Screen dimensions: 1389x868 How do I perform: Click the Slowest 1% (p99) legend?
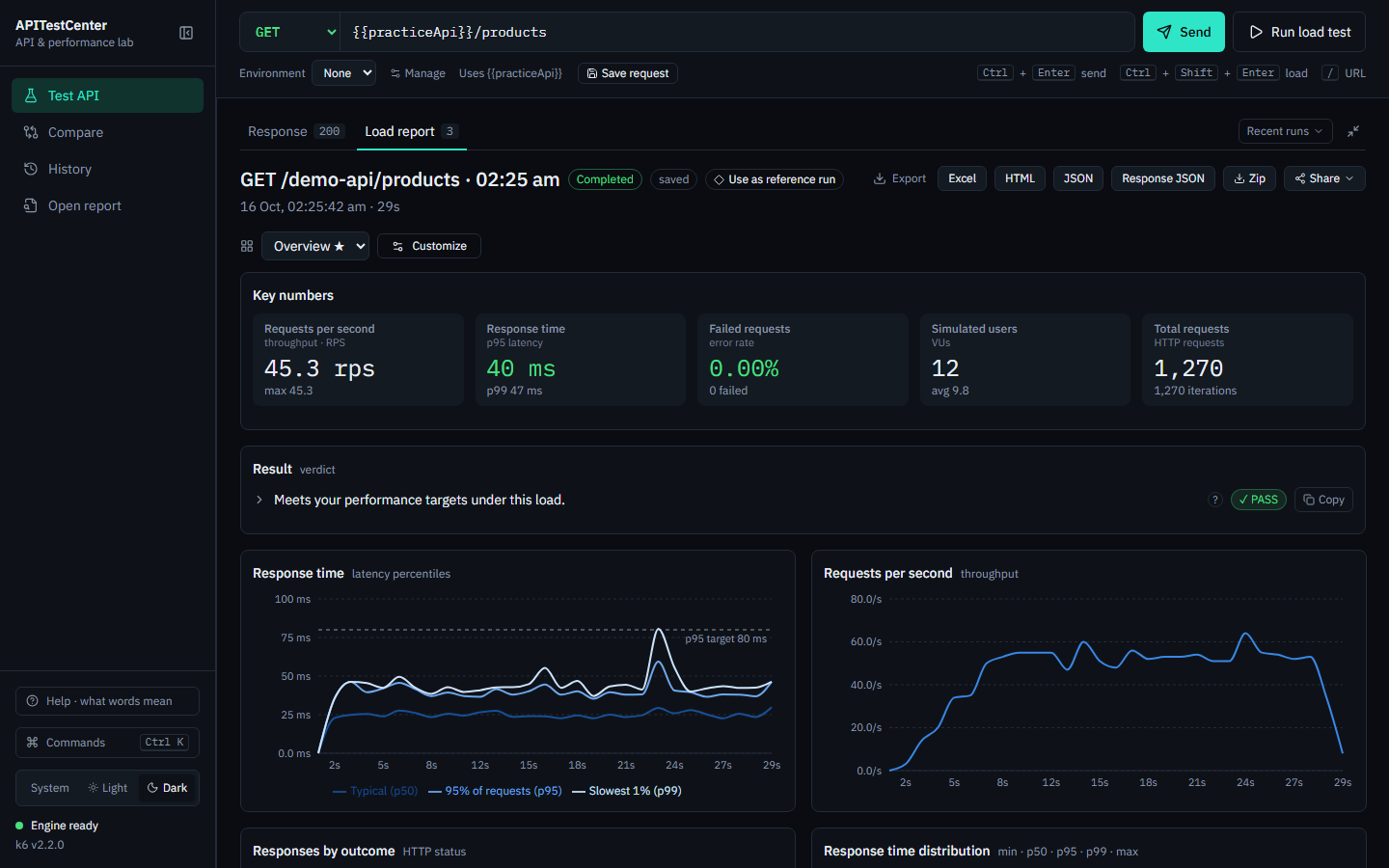(627, 791)
